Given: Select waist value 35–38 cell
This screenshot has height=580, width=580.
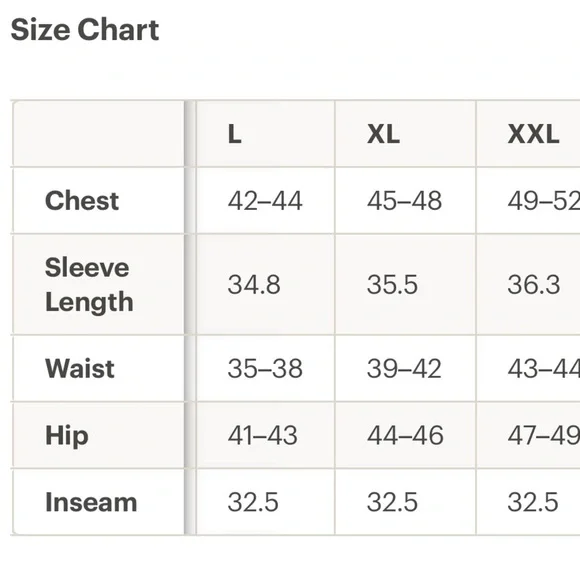Looking at the screenshot, I should click(x=265, y=368).
